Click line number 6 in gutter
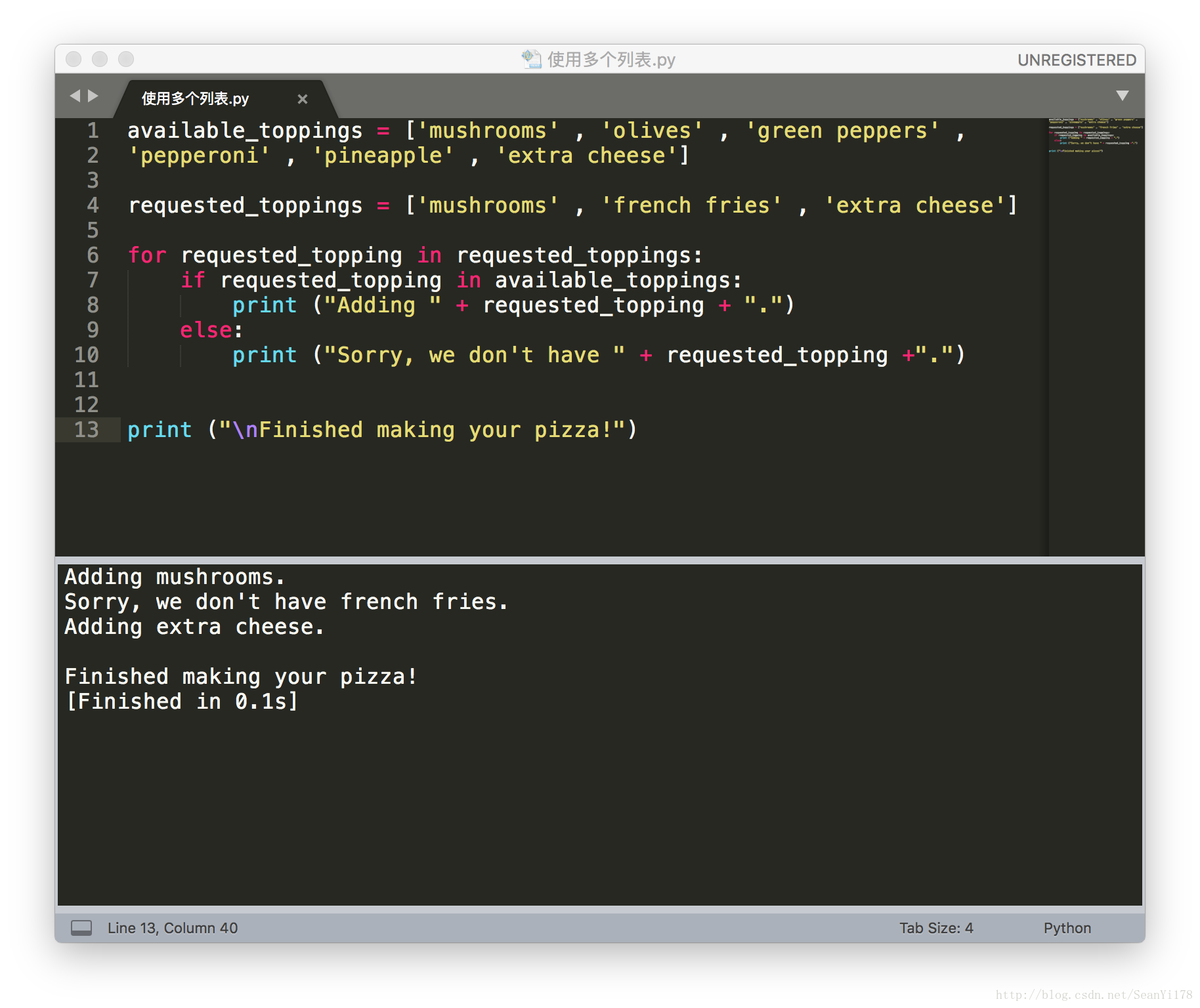 tap(93, 255)
